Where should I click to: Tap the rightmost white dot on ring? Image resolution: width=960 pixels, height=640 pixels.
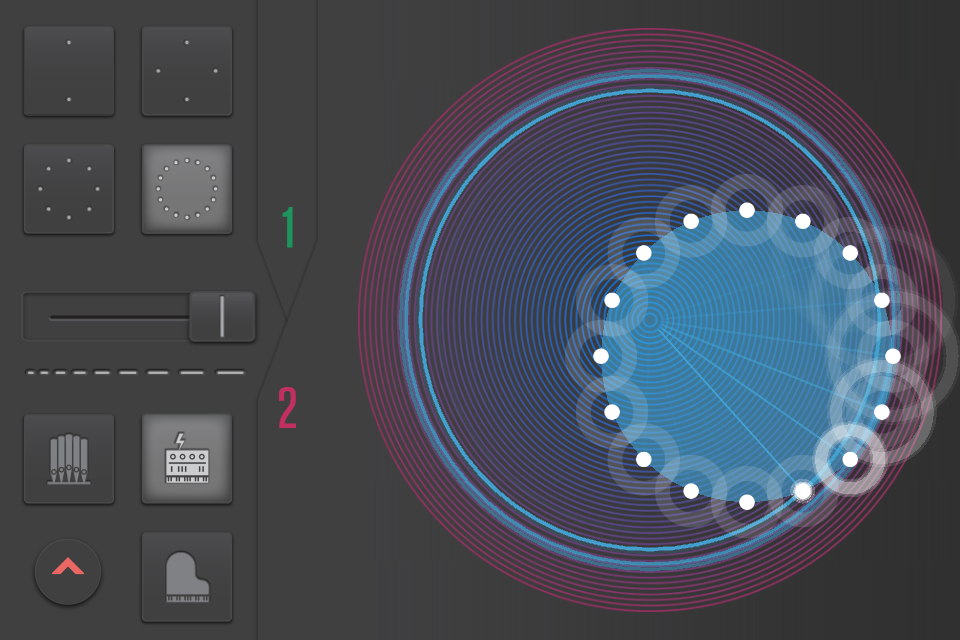click(x=893, y=356)
